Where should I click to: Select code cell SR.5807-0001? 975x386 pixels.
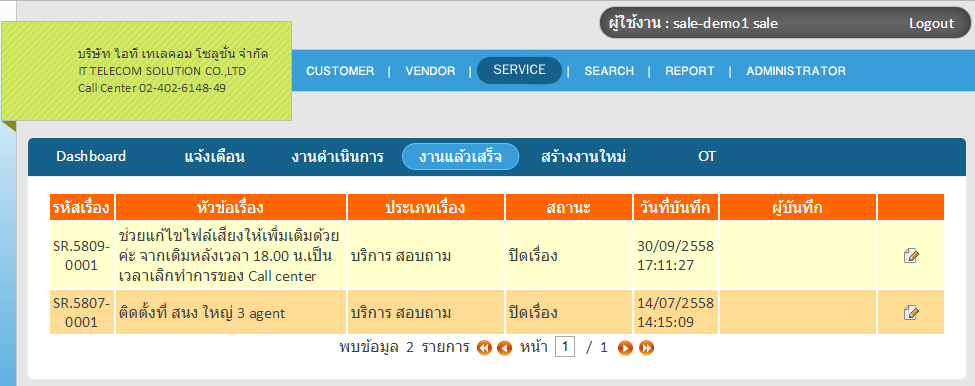(x=82, y=313)
